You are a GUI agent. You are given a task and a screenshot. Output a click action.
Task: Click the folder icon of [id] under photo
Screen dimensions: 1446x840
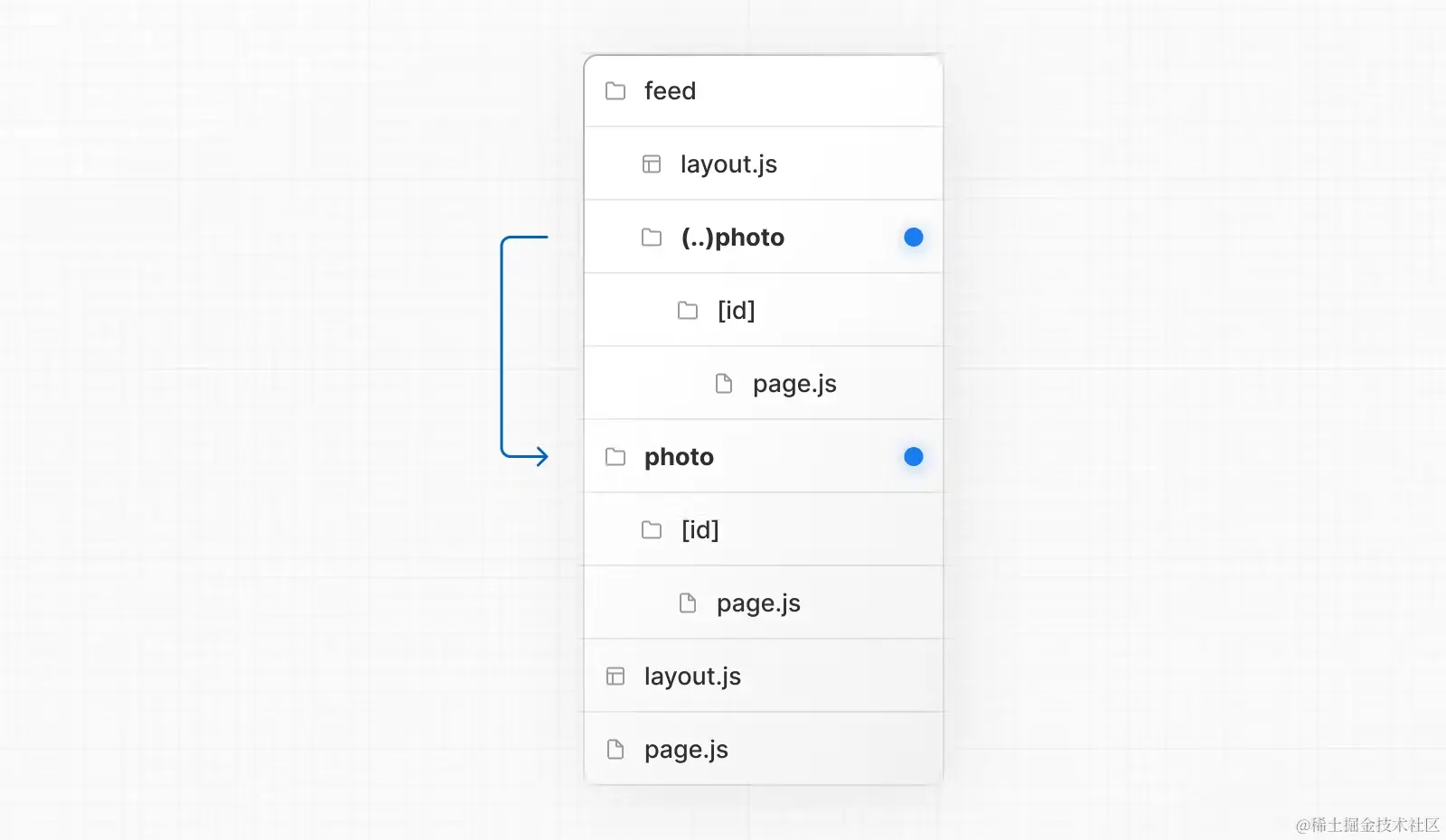click(x=652, y=530)
